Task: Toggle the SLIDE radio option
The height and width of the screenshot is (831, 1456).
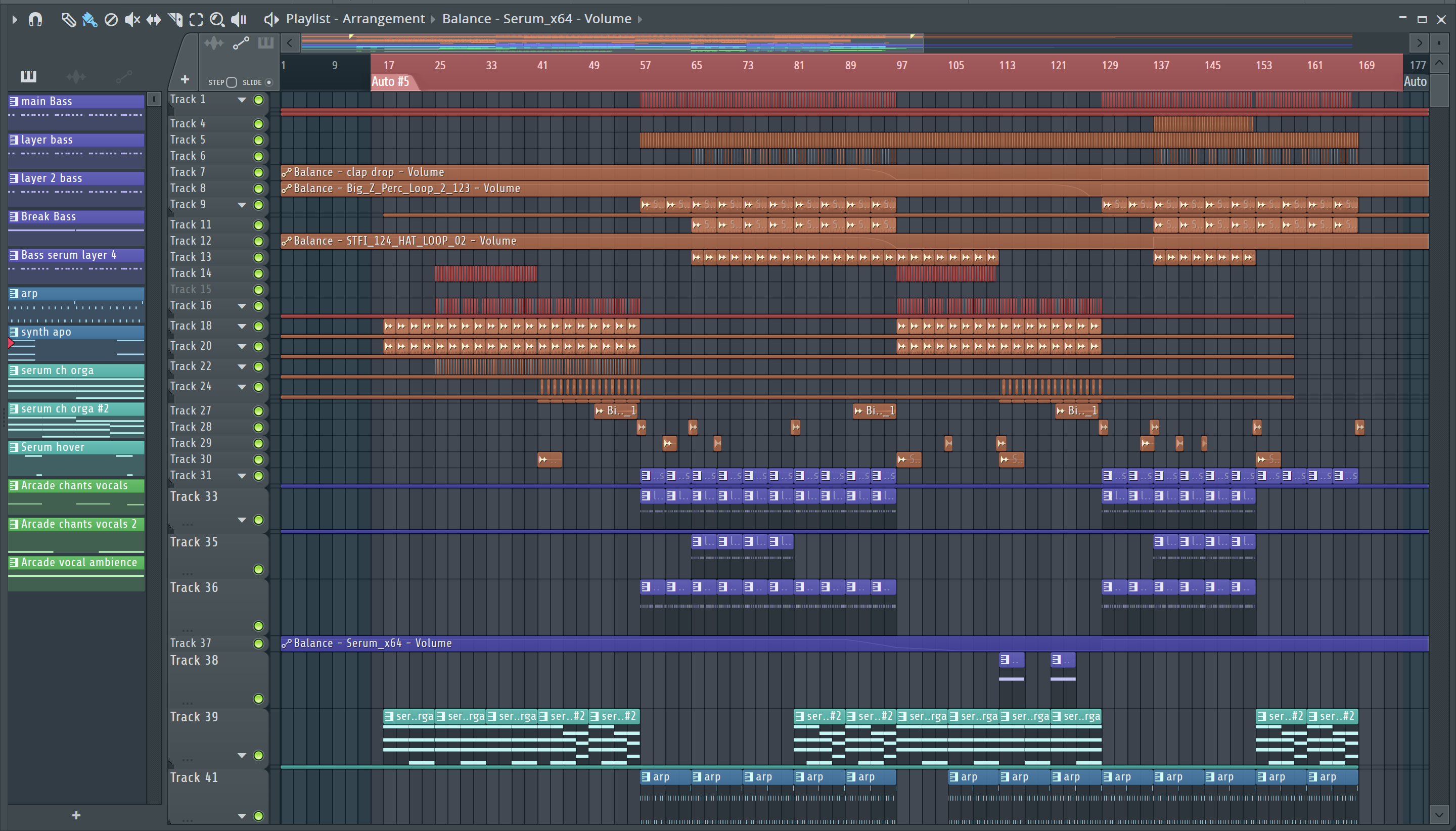Action: pos(269,82)
